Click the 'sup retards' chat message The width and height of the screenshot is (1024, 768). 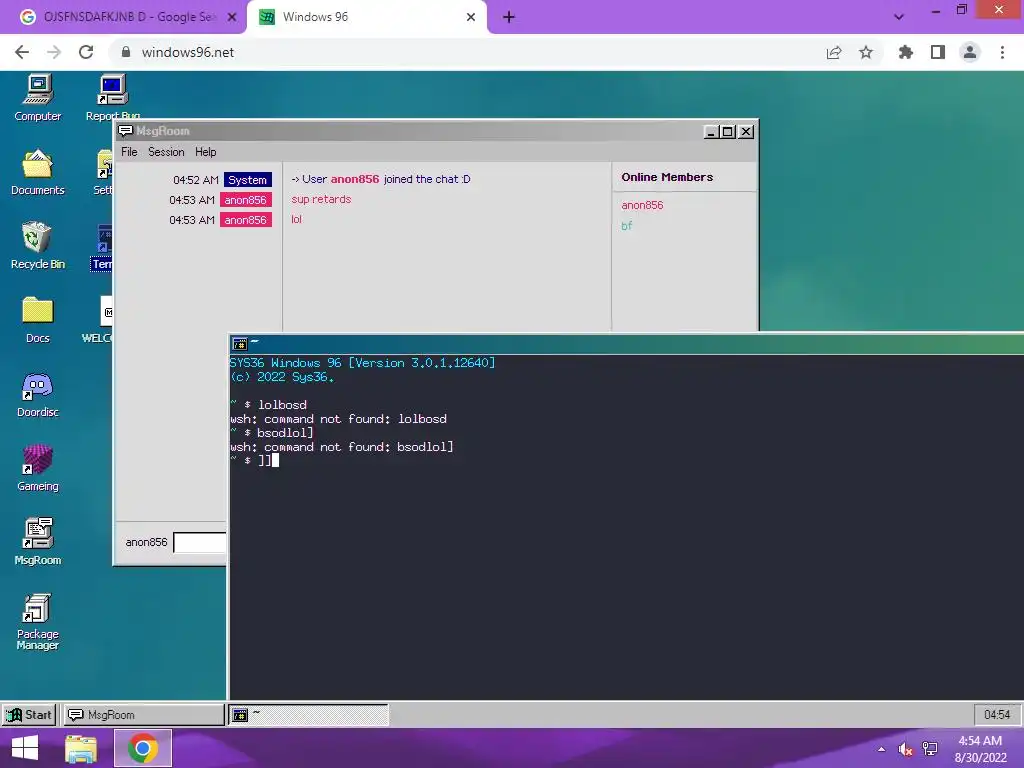[321, 199]
